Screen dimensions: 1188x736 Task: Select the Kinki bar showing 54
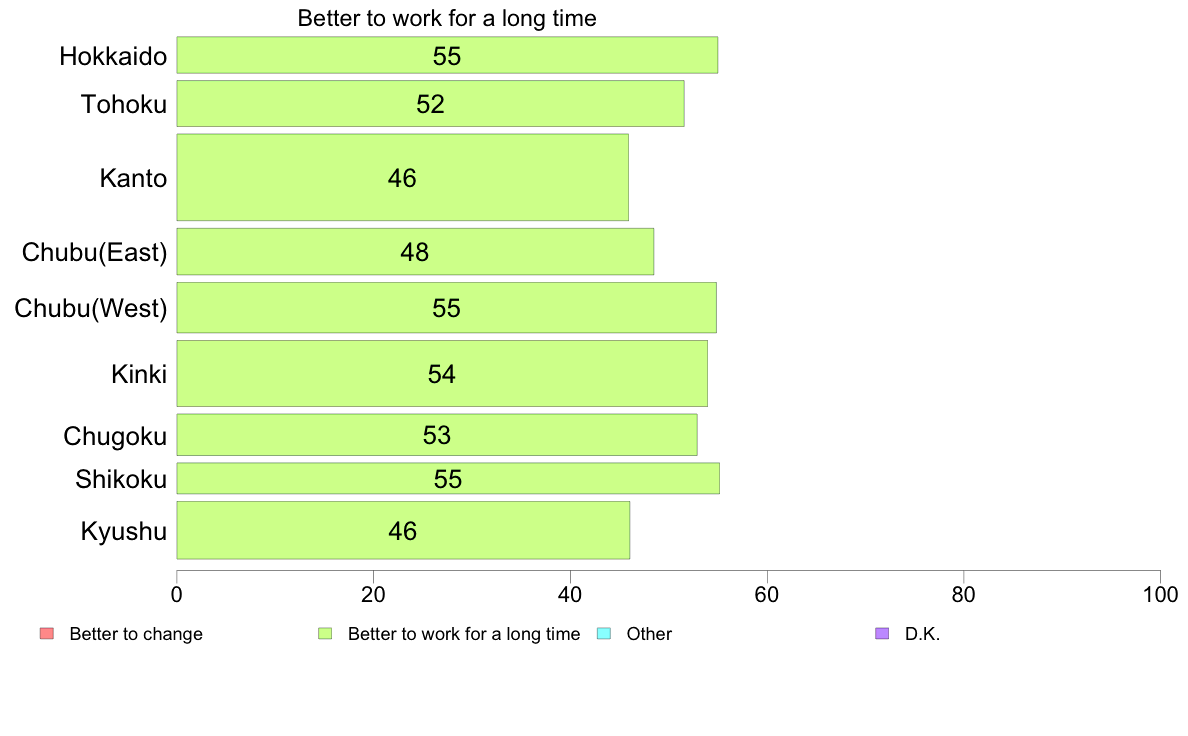click(x=442, y=374)
